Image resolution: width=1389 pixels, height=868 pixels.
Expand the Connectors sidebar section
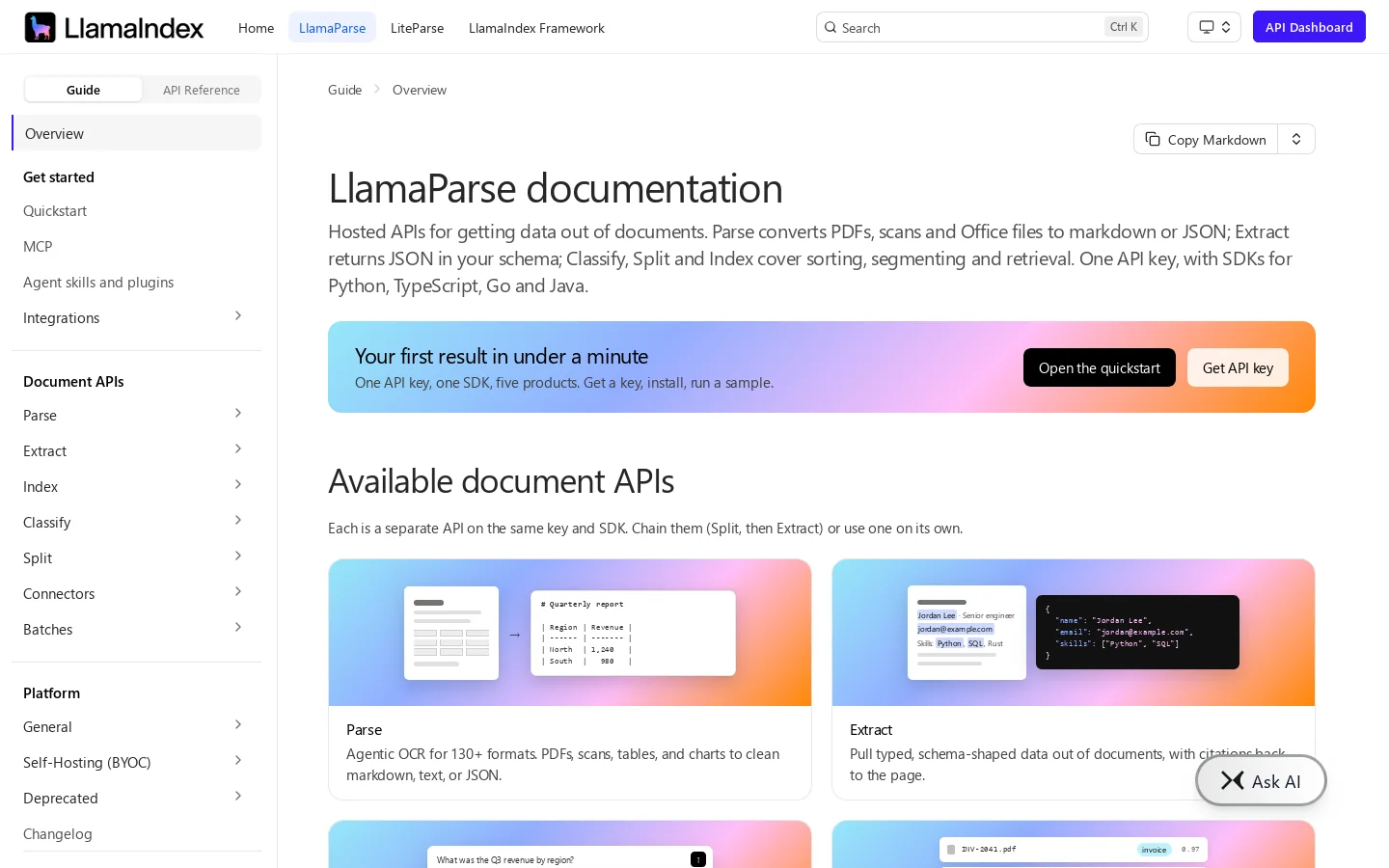[238, 592]
